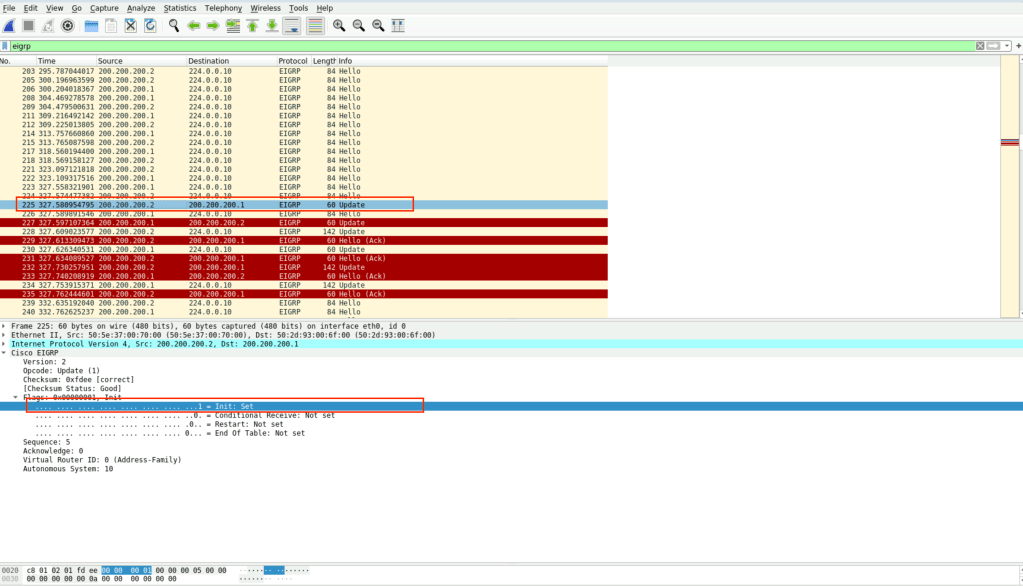Toggle auto-scroll during live capture
Image resolution: width=1023 pixels, height=586 pixels.
click(x=292, y=25)
